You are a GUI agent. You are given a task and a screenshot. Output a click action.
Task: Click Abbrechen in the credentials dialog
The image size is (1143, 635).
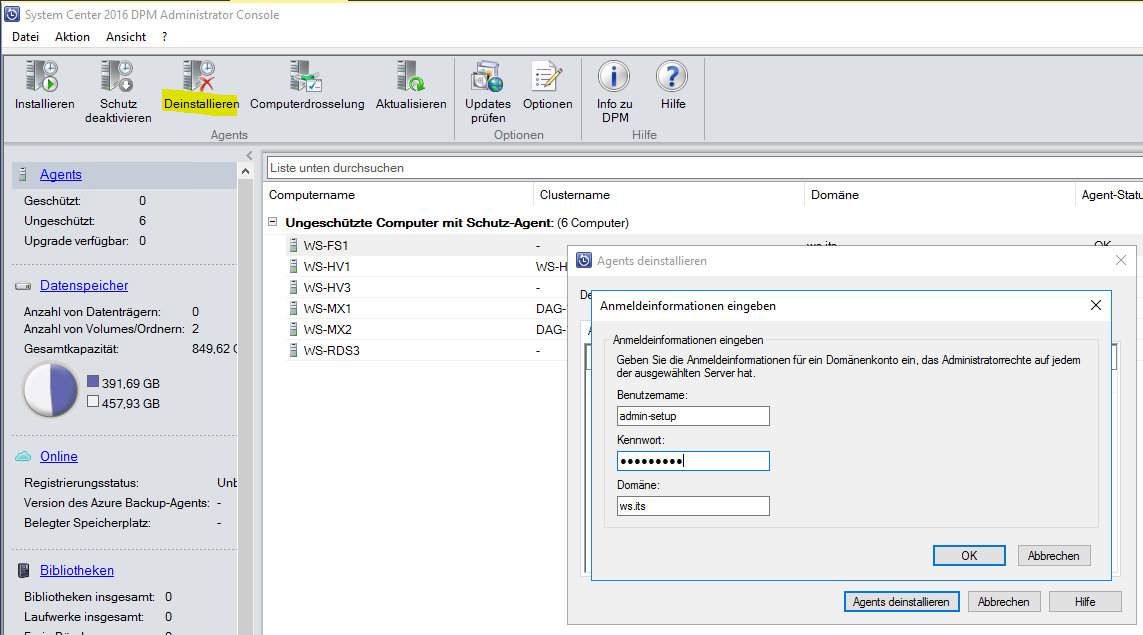[x=1053, y=556]
